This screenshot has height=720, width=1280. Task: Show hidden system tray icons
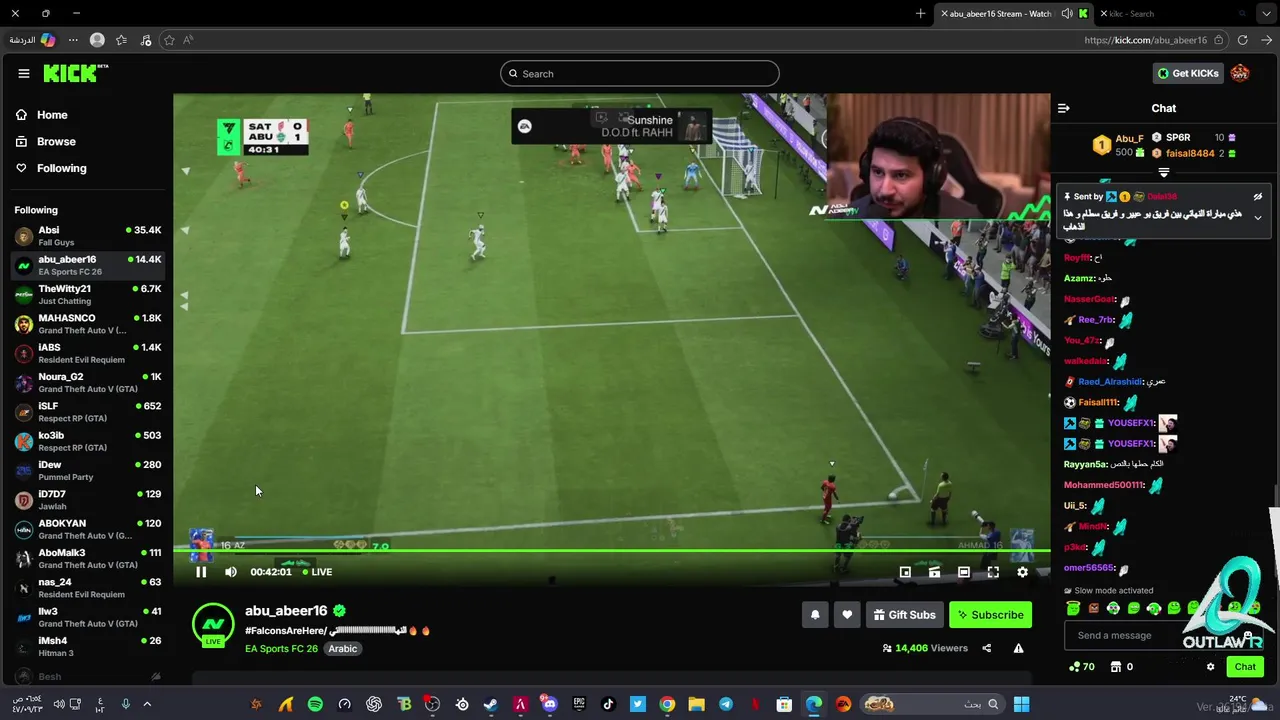pyautogui.click(x=147, y=704)
